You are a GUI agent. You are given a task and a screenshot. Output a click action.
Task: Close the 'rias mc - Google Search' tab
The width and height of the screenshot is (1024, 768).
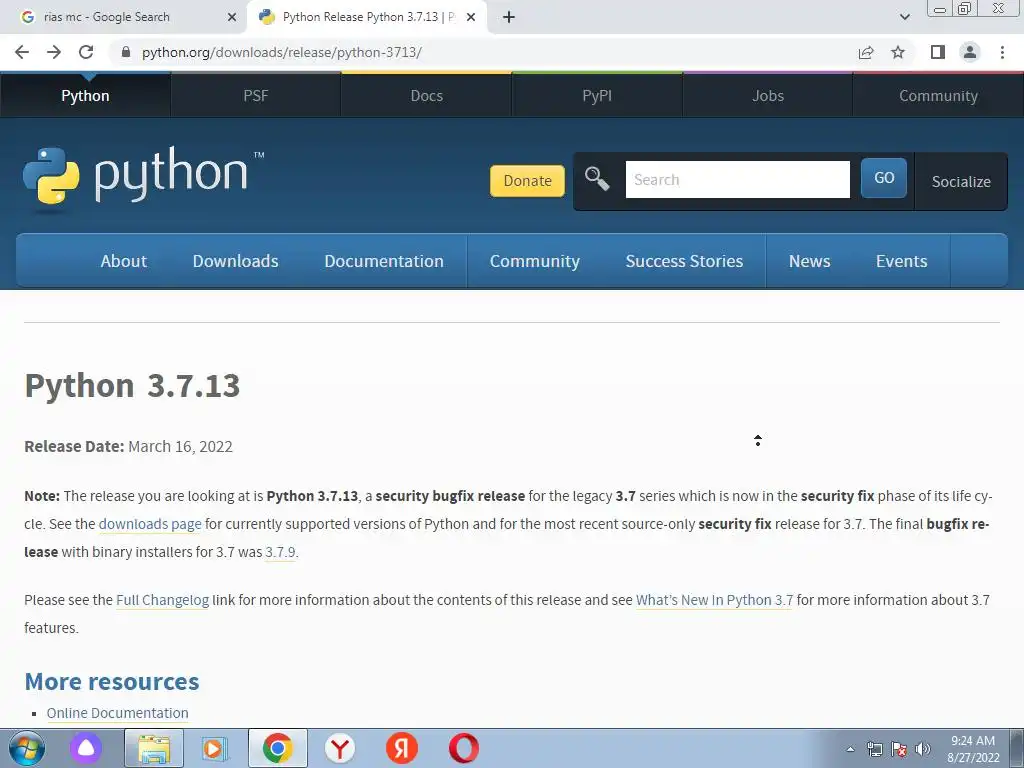[232, 17]
